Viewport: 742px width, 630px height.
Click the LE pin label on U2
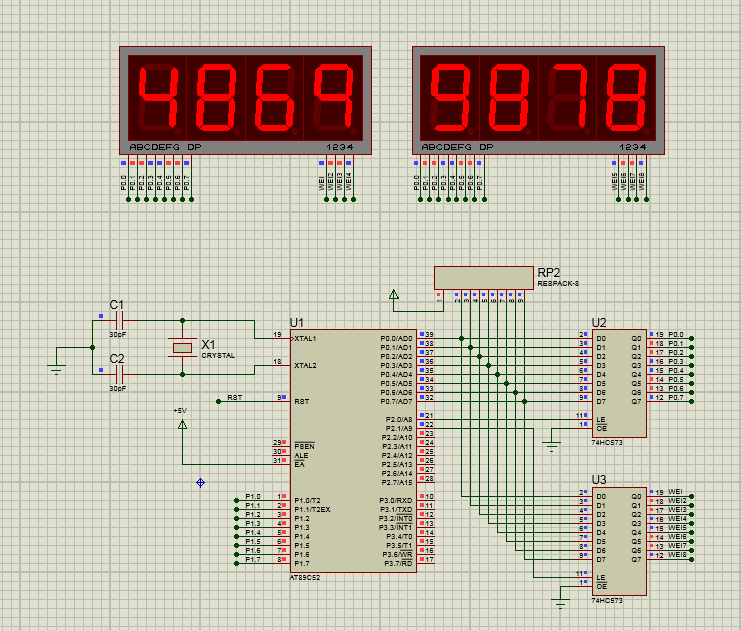[x=601, y=420]
